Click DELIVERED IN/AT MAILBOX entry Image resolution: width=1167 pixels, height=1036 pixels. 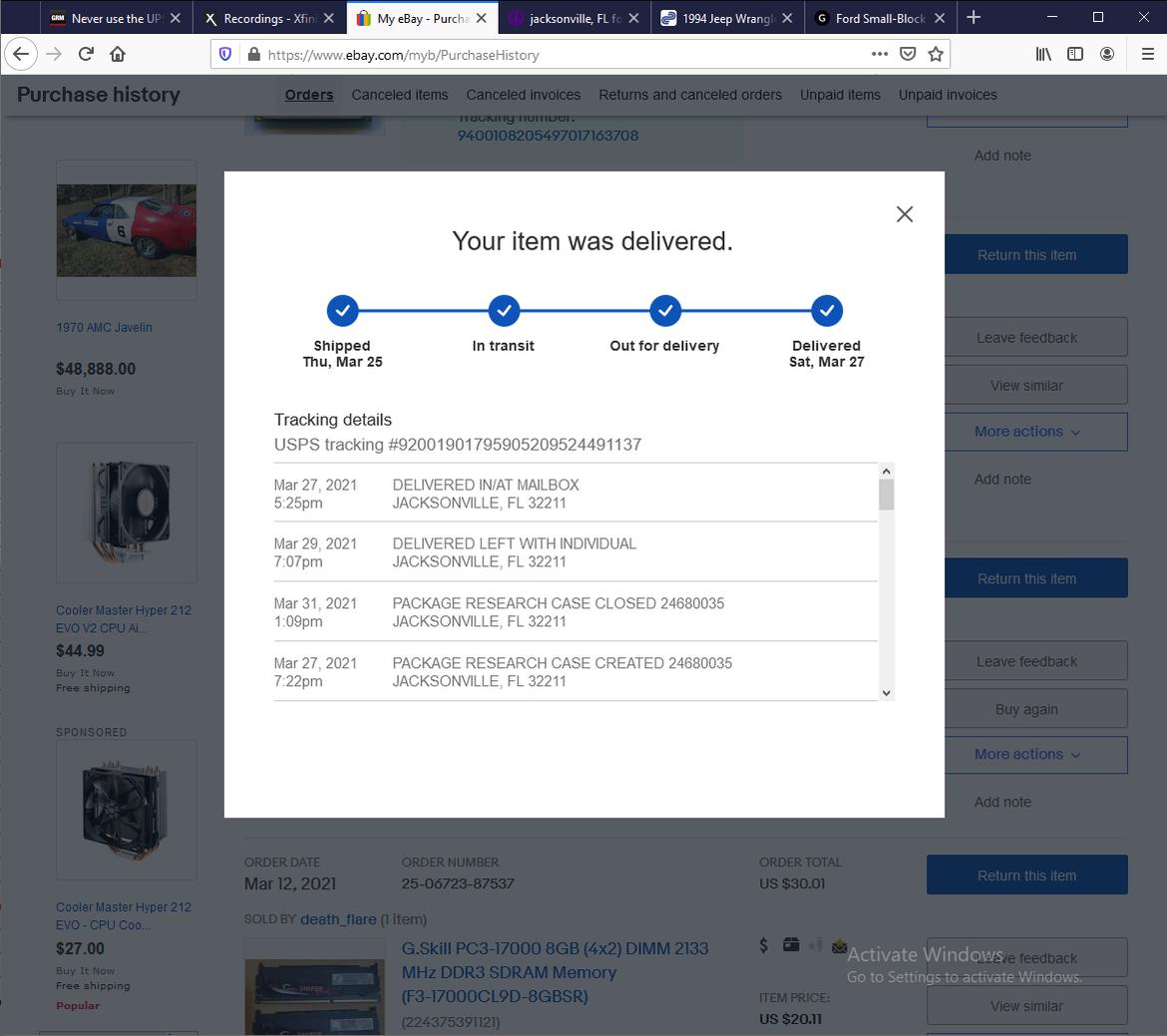coord(576,494)
